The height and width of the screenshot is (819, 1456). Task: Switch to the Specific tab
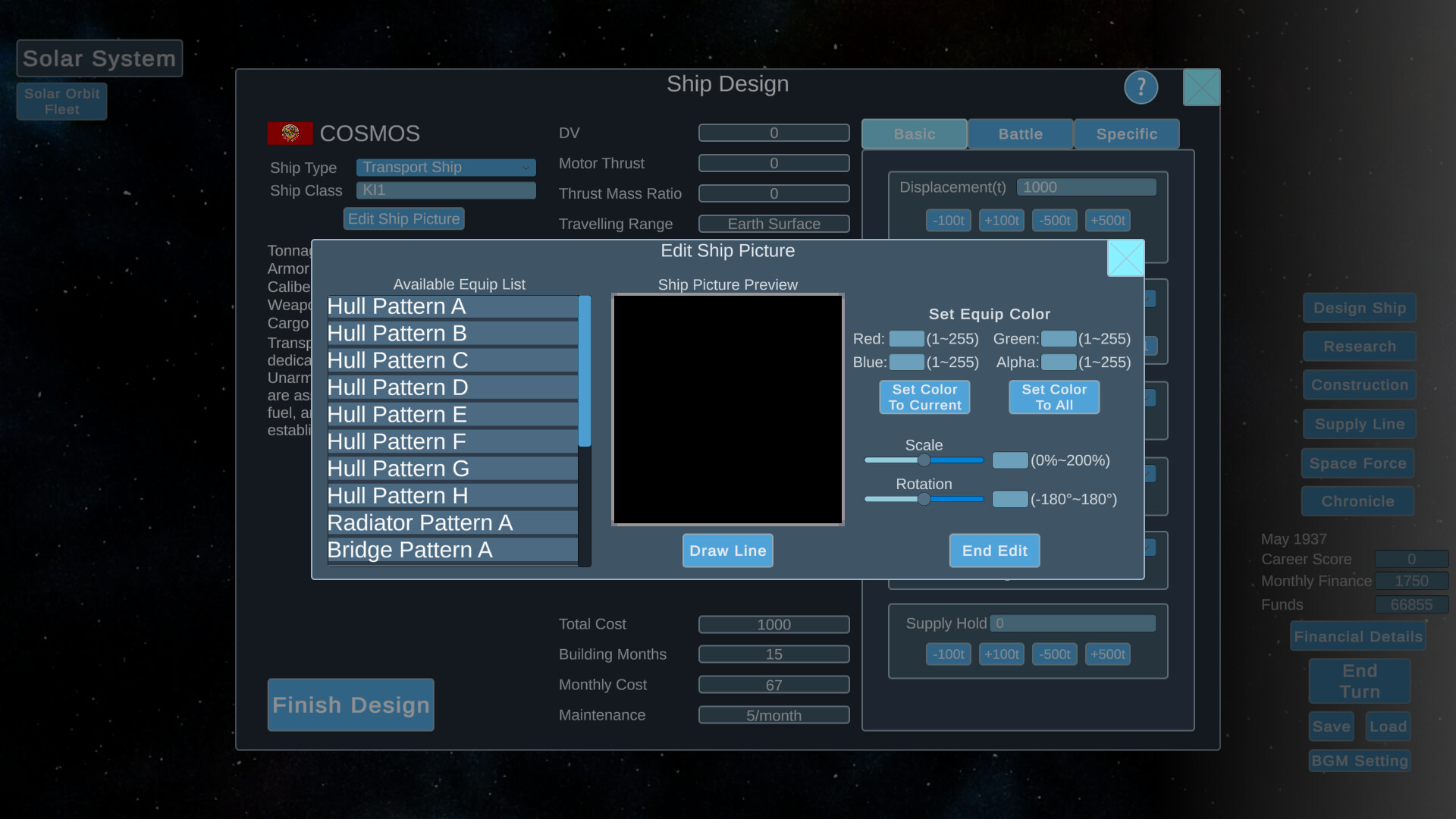1127,133
